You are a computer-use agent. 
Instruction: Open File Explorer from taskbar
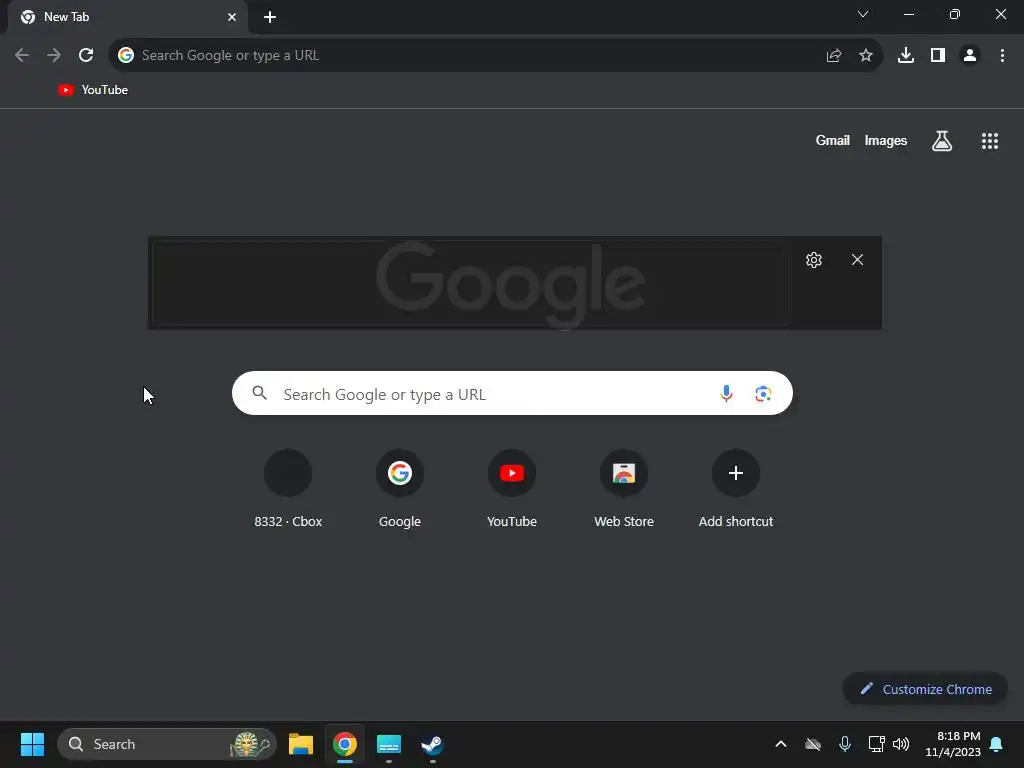click(301, 744)
